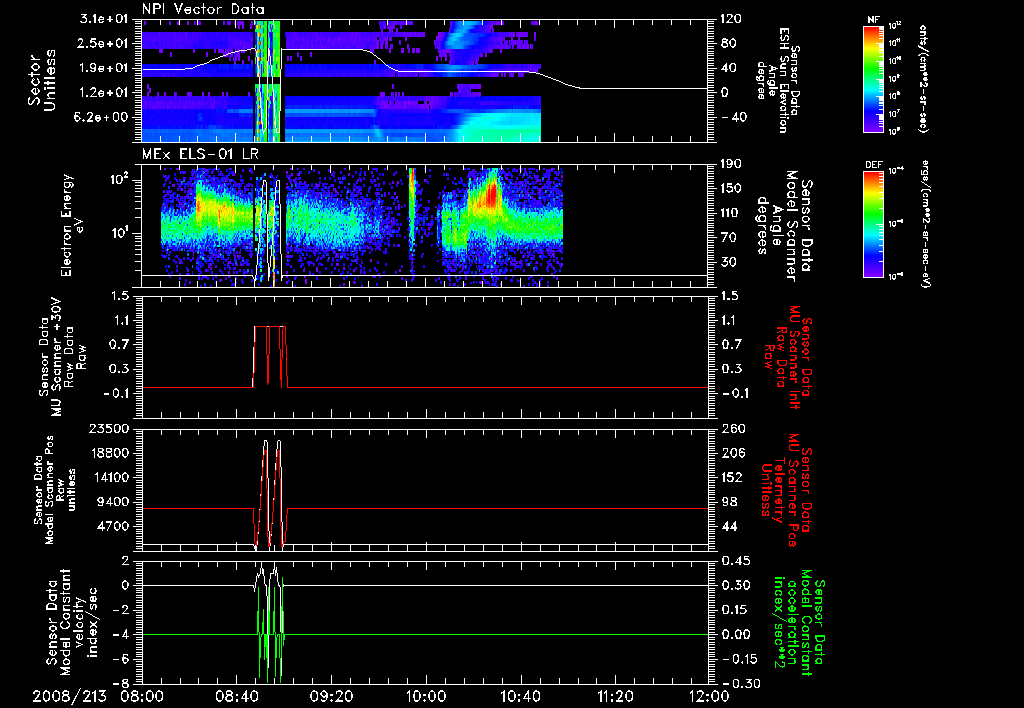Select the 'NPI Vector Data' panel title
The height and width of the screenshot is (708, 1024).
pyautogui.click(x=204, y=9)
